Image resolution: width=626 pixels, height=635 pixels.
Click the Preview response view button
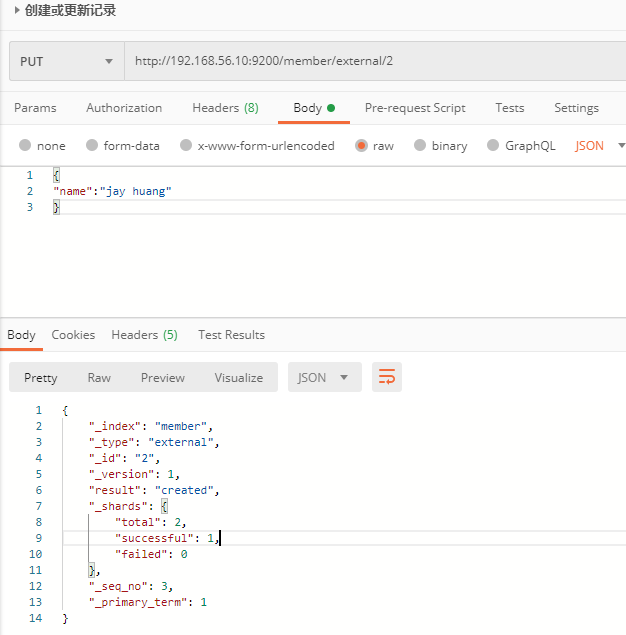[x=163, y=377]
